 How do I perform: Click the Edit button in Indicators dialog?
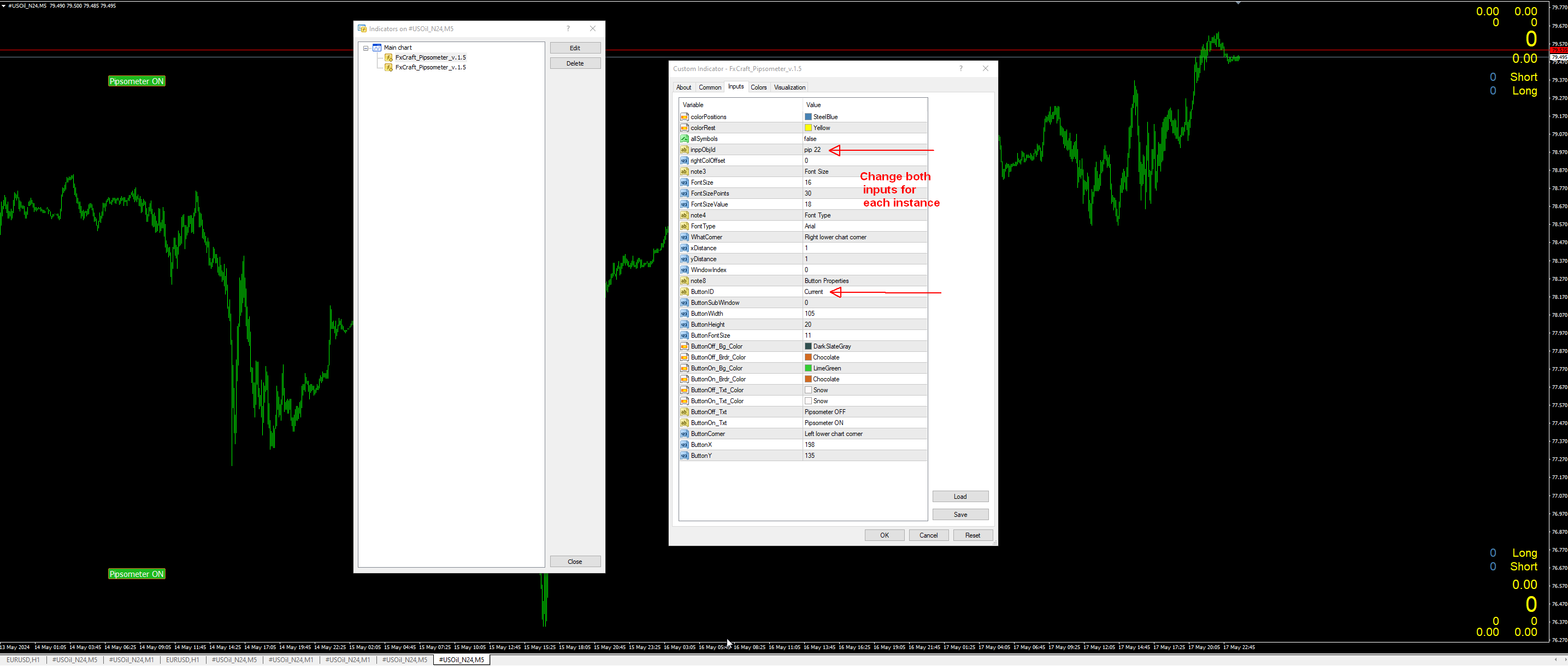coord(575,48)
